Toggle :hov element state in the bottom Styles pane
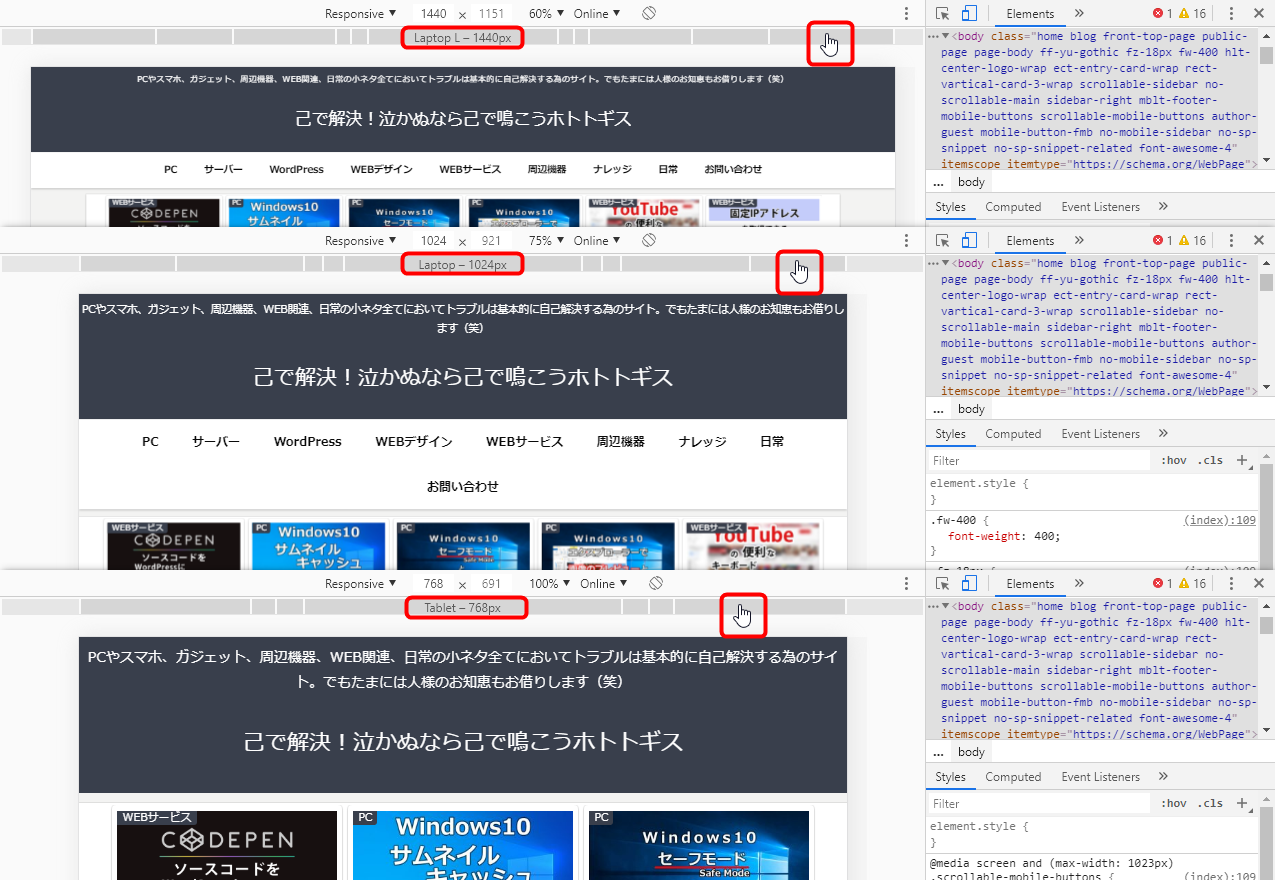This screenshot has height=880, width=1275. [x=1174, y=804]
